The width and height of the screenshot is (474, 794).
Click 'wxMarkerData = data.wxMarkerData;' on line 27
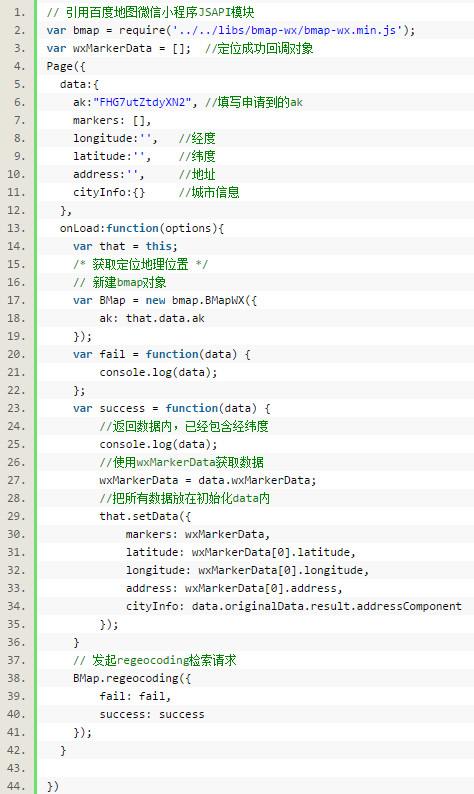(x=208, y=480)
